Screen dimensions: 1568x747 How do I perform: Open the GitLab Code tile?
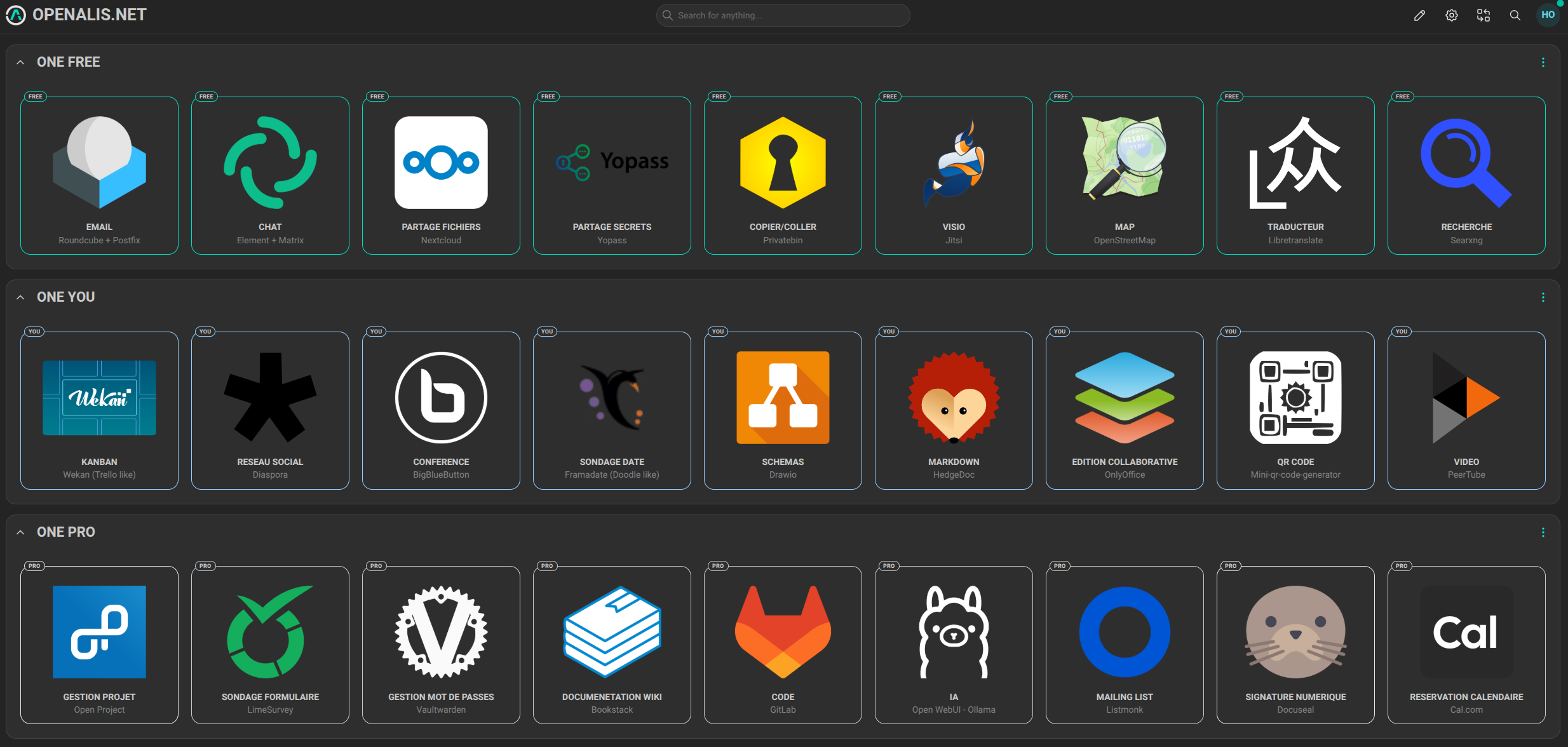pyautogui.click(x=783, y=645)
